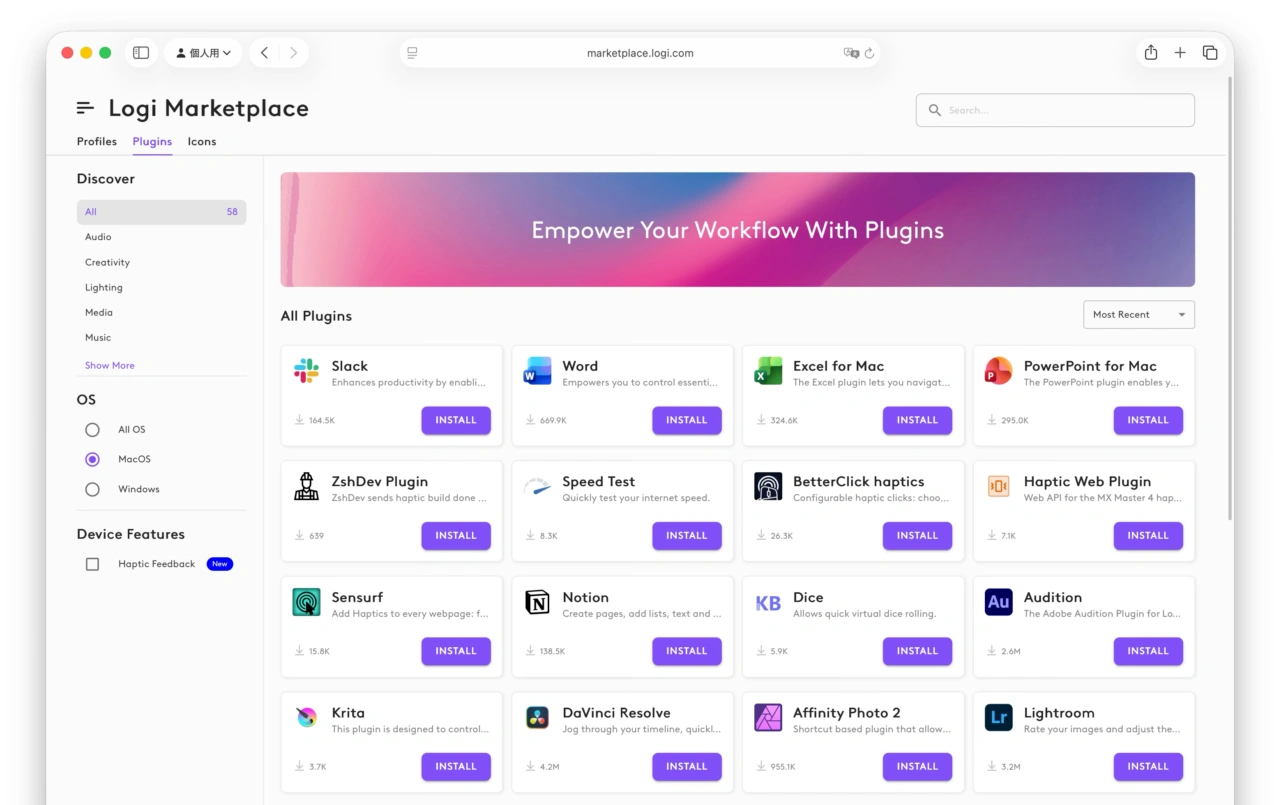Image resolution: width=1280 pixels, height=805 pixels.
Task: Install the Speed Test plugin
Action: pos(687,535)
